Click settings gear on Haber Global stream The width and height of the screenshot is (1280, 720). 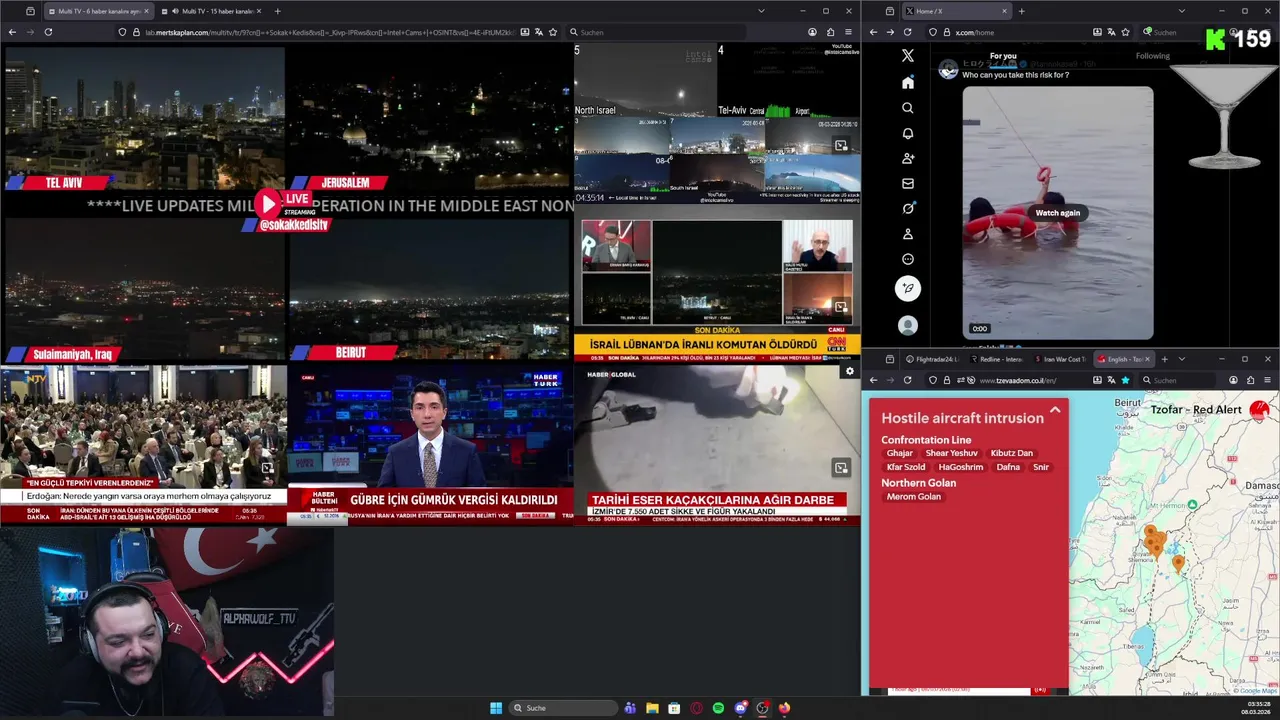850,371
